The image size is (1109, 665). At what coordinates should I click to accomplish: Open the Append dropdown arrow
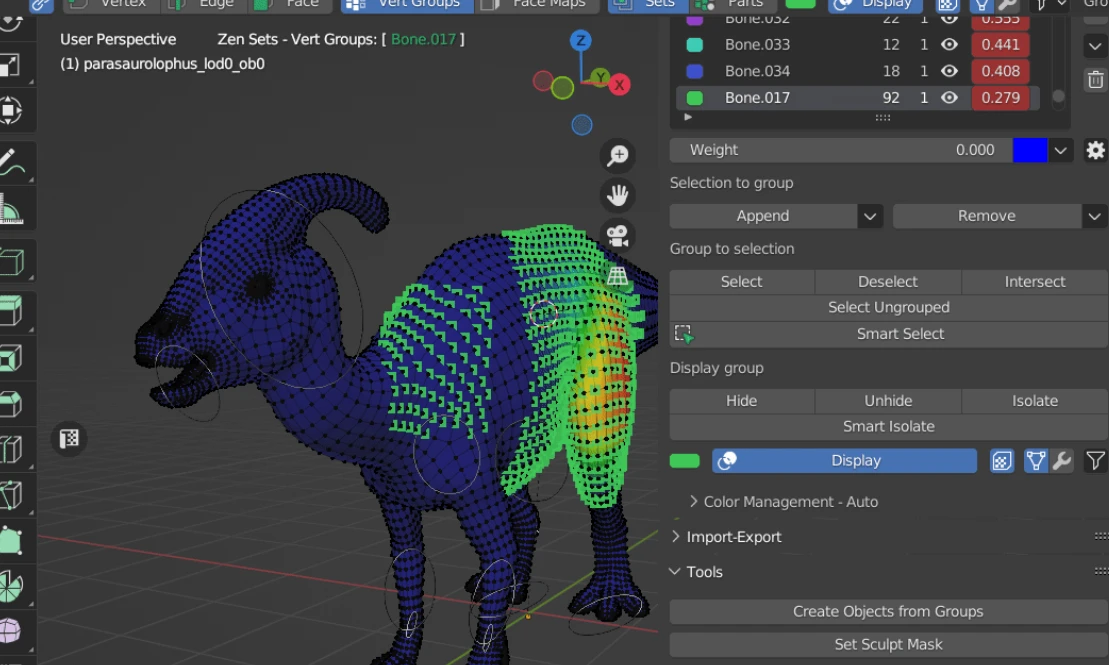click(x=870, y=216)
